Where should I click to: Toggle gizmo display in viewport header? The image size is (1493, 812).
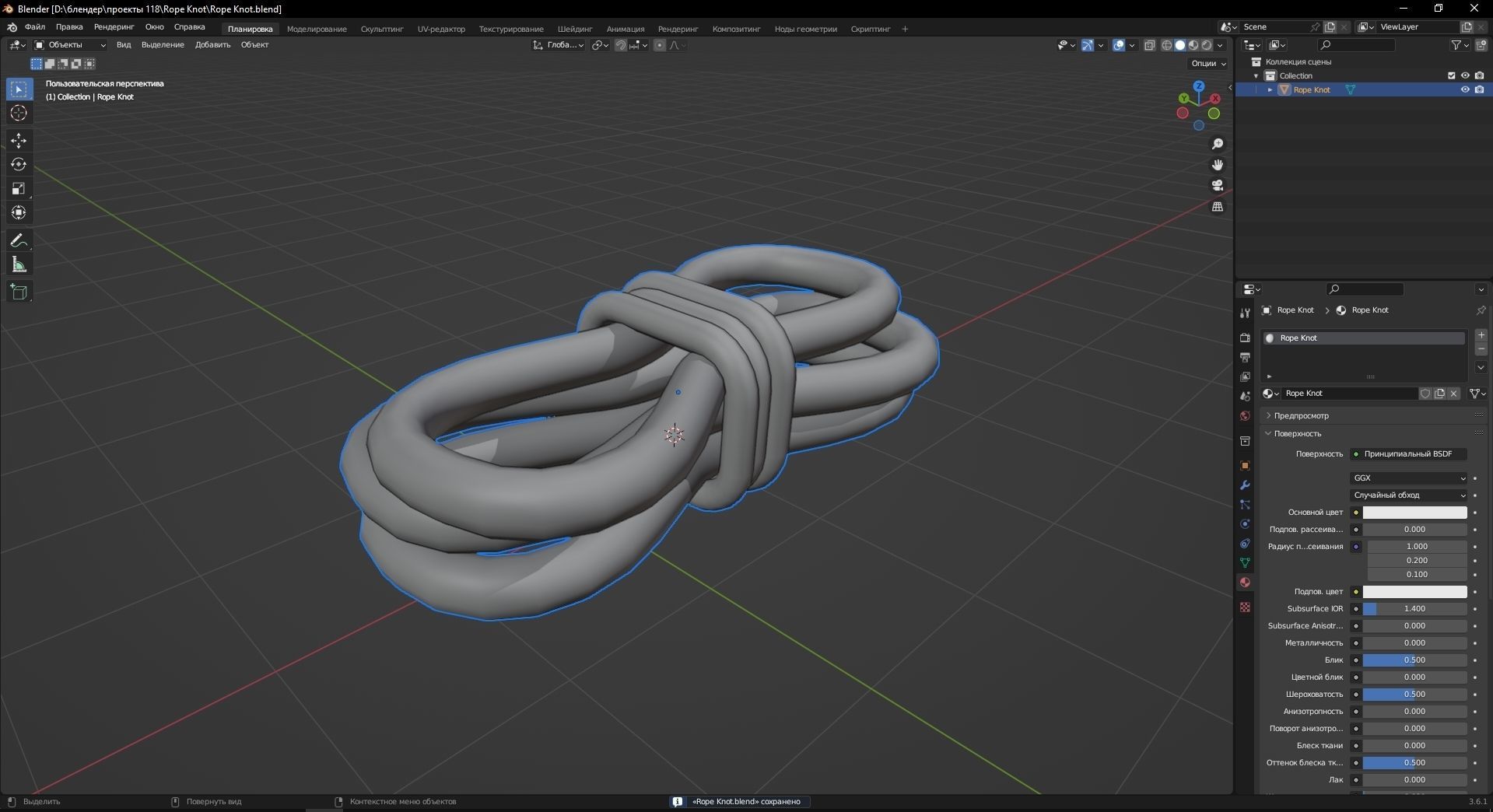(1088, 45)
